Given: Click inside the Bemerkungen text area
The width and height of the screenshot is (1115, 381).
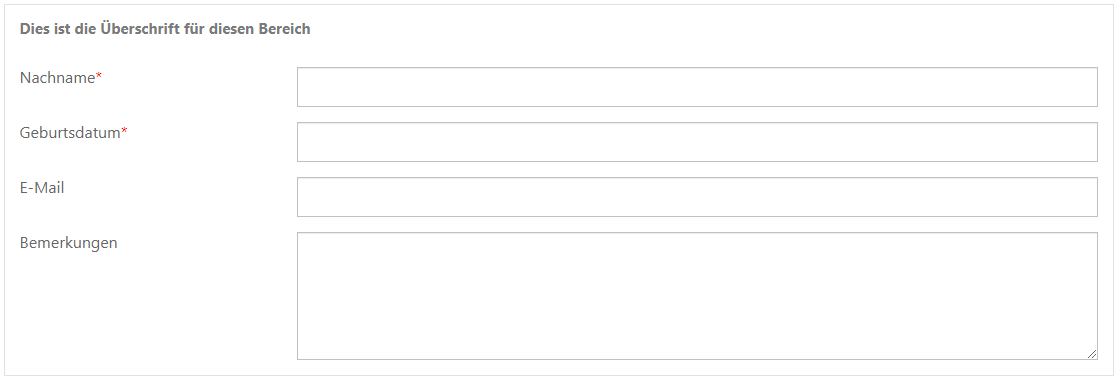Looking at the screenshot, I should pyautogui.click(x=697, y=296).
